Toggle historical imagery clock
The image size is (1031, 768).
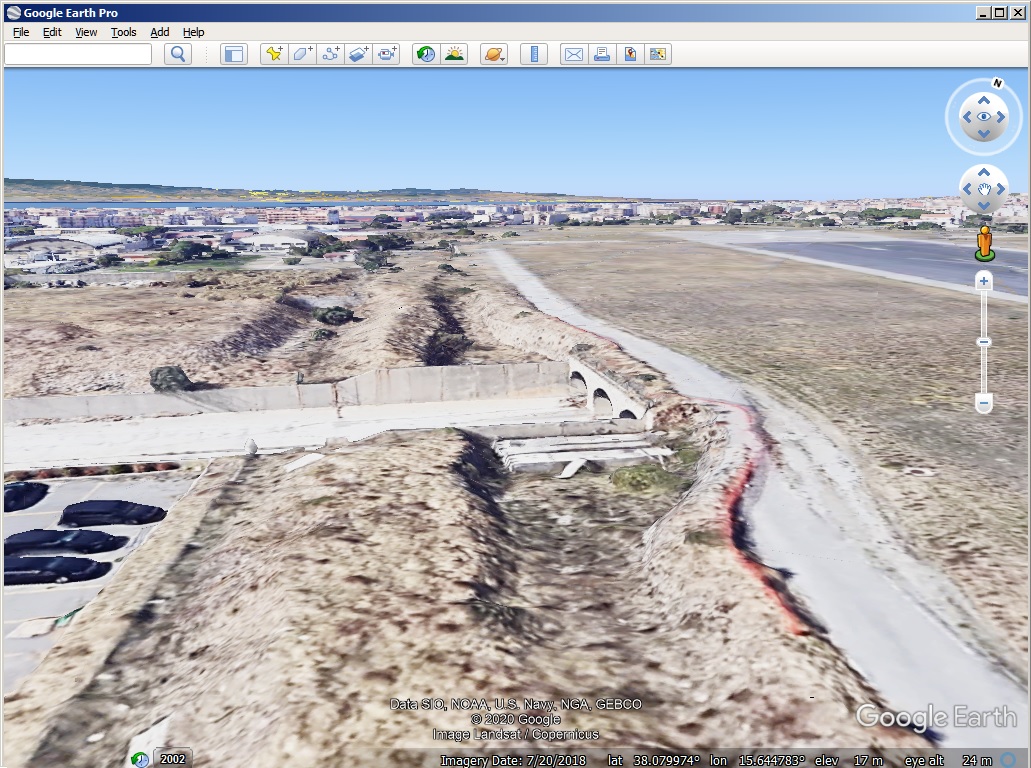click(x=426, y=54)
